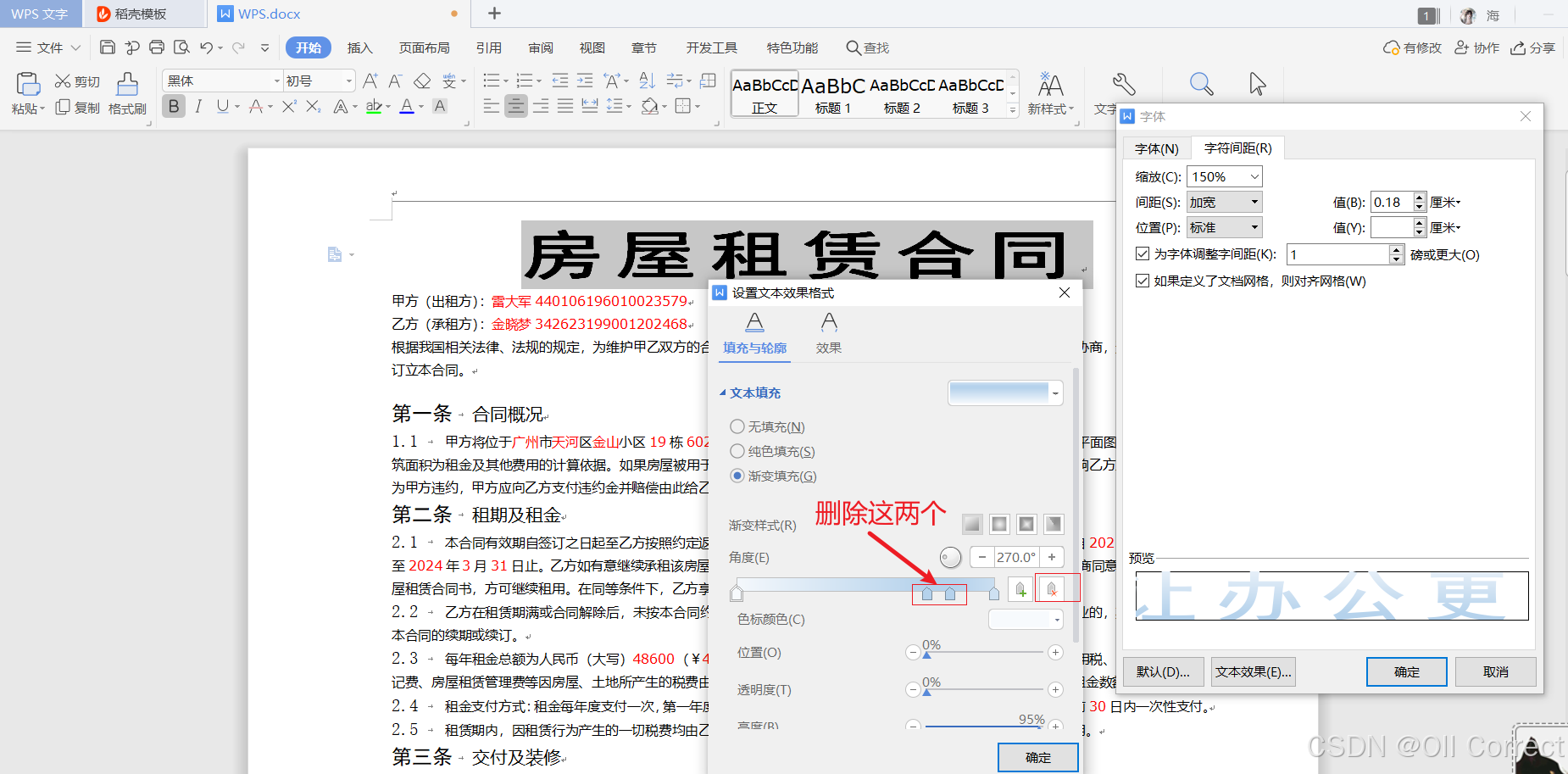The height and width of the screenshot is (774, 1568).
Task: Open the 位置 标准 dropdown
Action: tap(1225, 227)
